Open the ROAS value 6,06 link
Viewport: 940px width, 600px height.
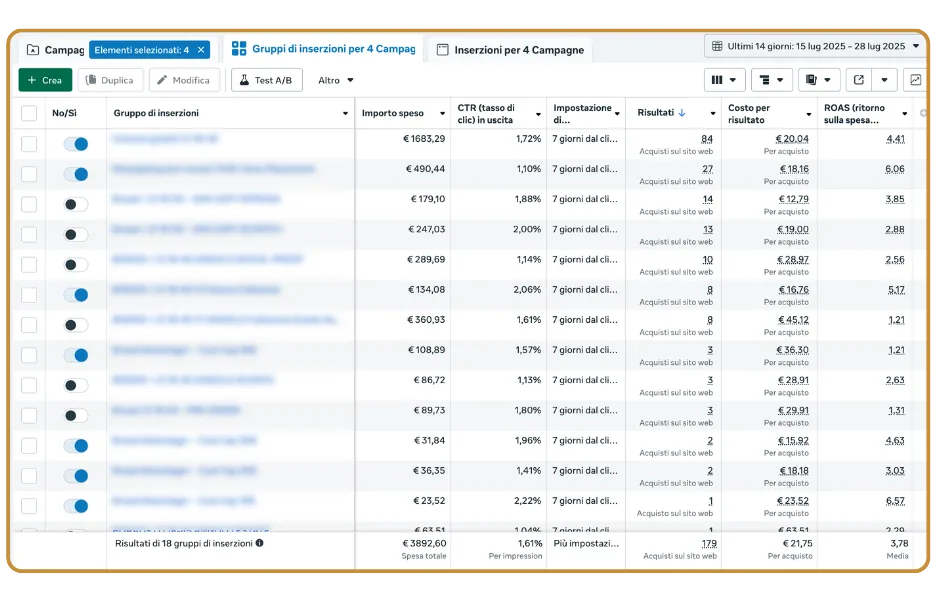[894, 168]
